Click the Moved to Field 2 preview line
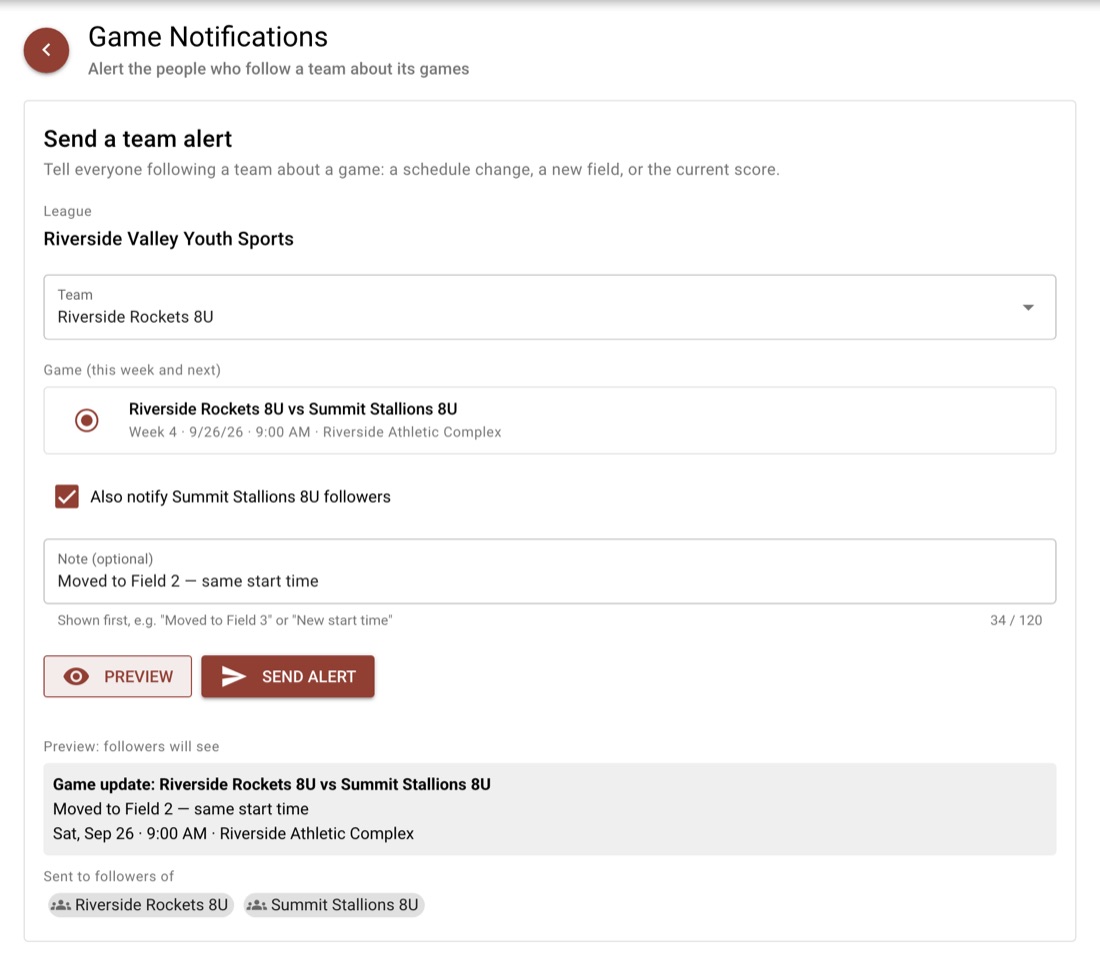The image size is (1100, 959). tap(181, 809)
